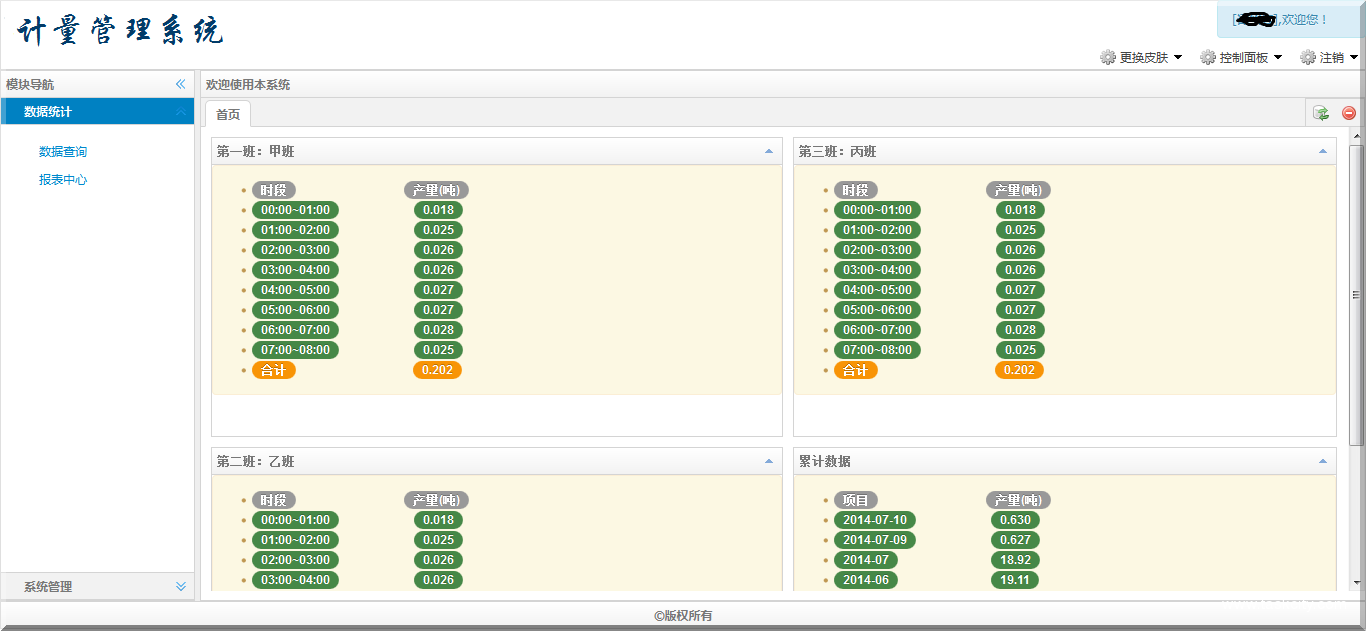
Task: Open the 报表中心 link in the sidebar
Action: click(63, 180)
